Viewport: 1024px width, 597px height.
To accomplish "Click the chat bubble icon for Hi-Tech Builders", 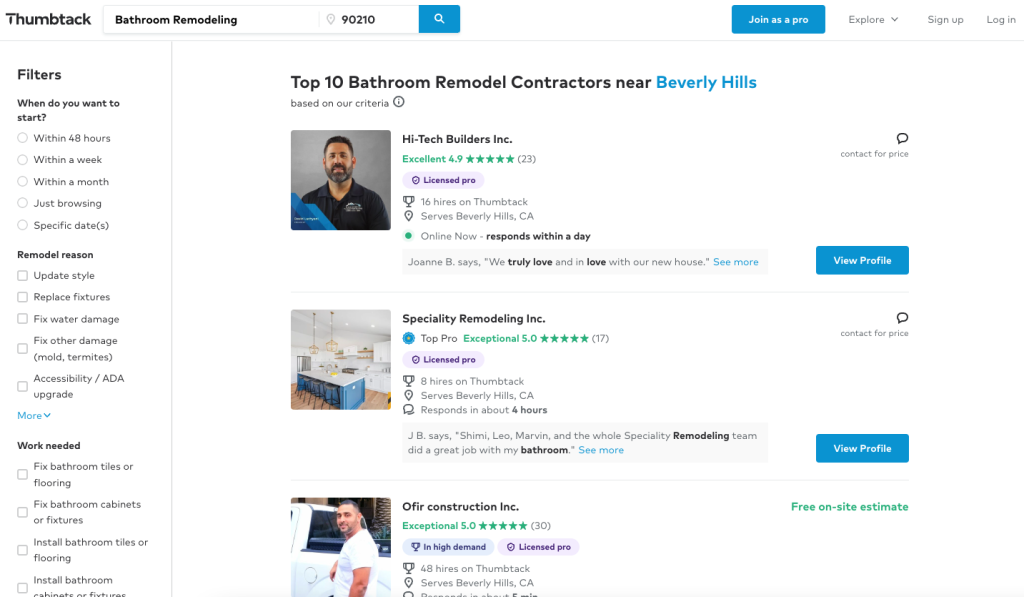I will click(902, 138).
